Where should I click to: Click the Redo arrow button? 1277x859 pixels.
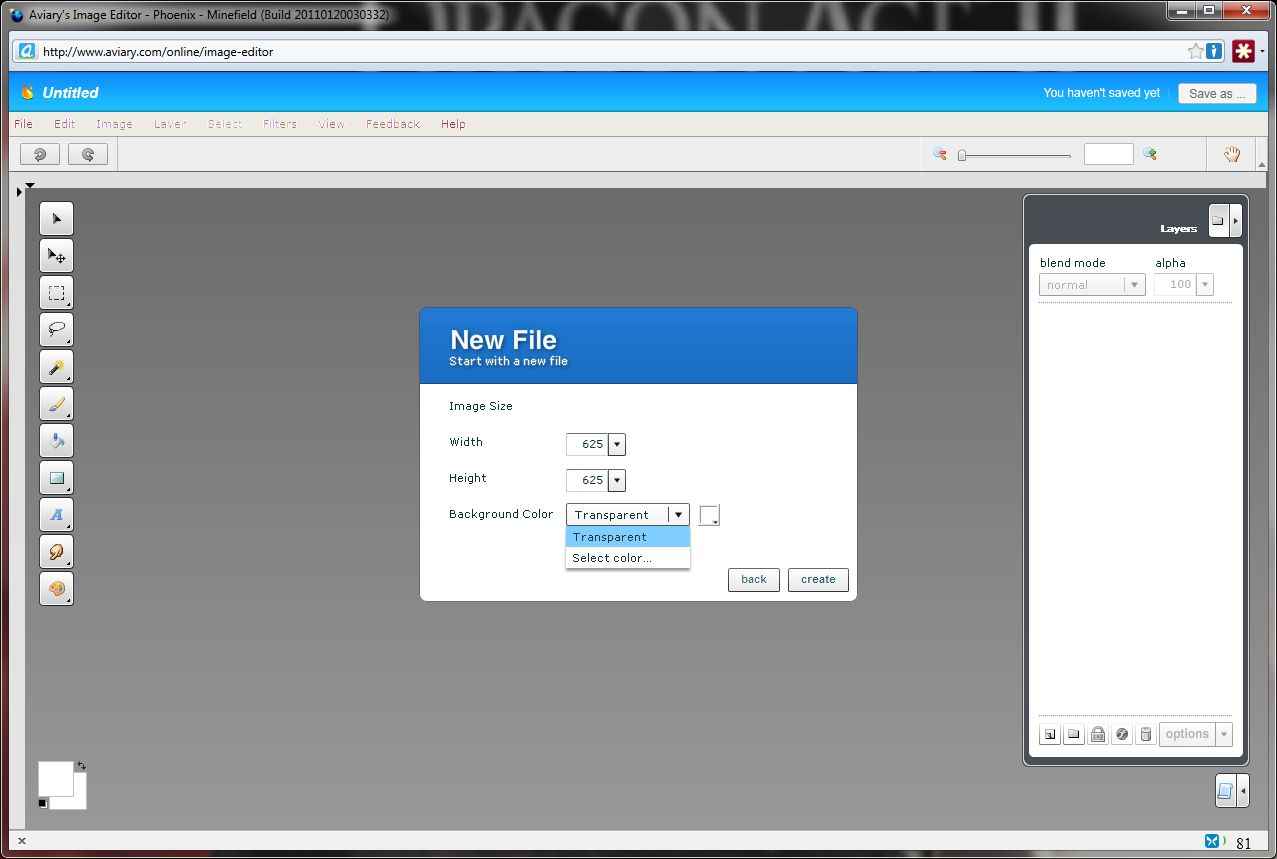click(x=88, y=154)
